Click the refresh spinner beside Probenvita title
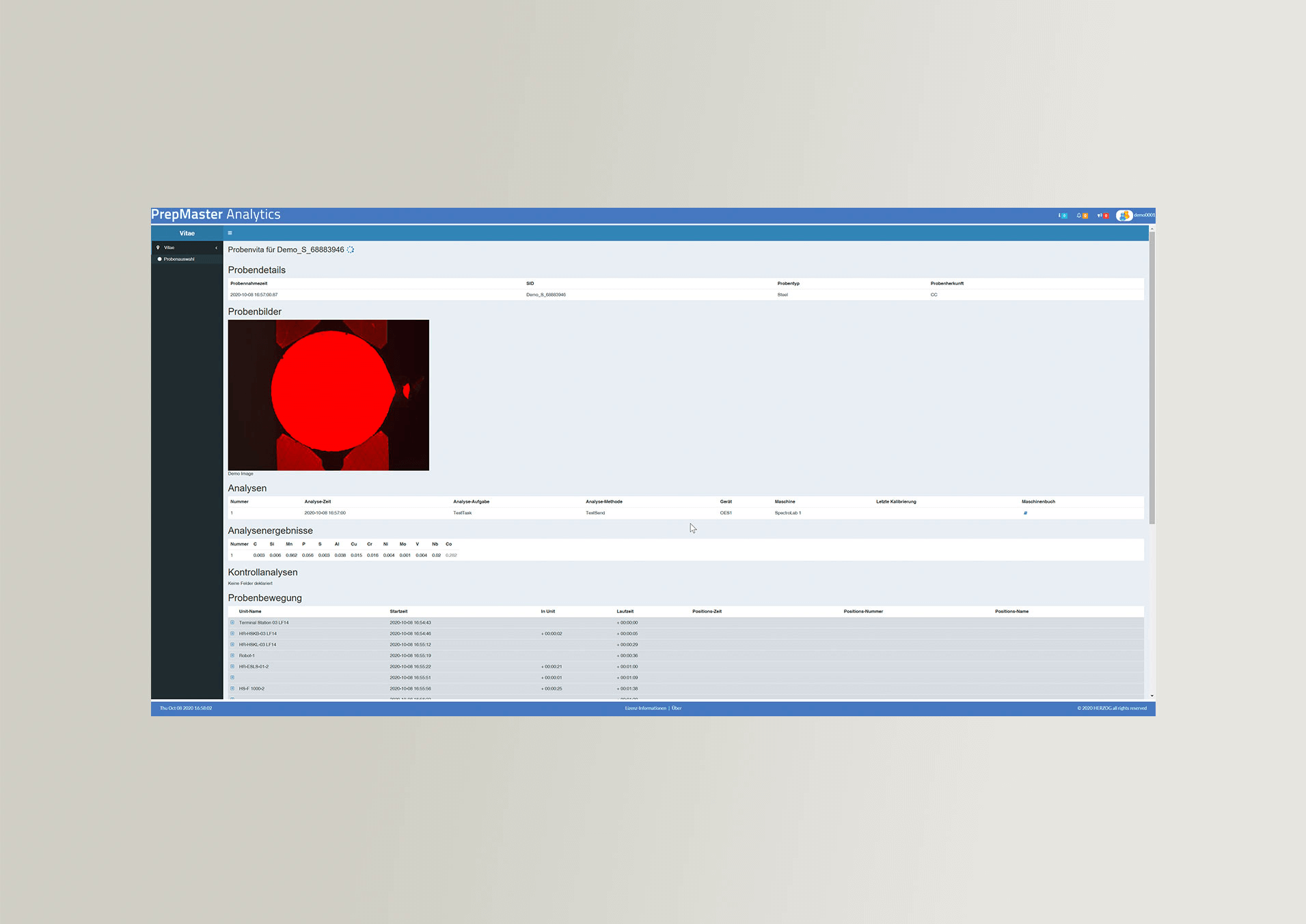The width and height of the screenshot is (1306, 924). 351,249
